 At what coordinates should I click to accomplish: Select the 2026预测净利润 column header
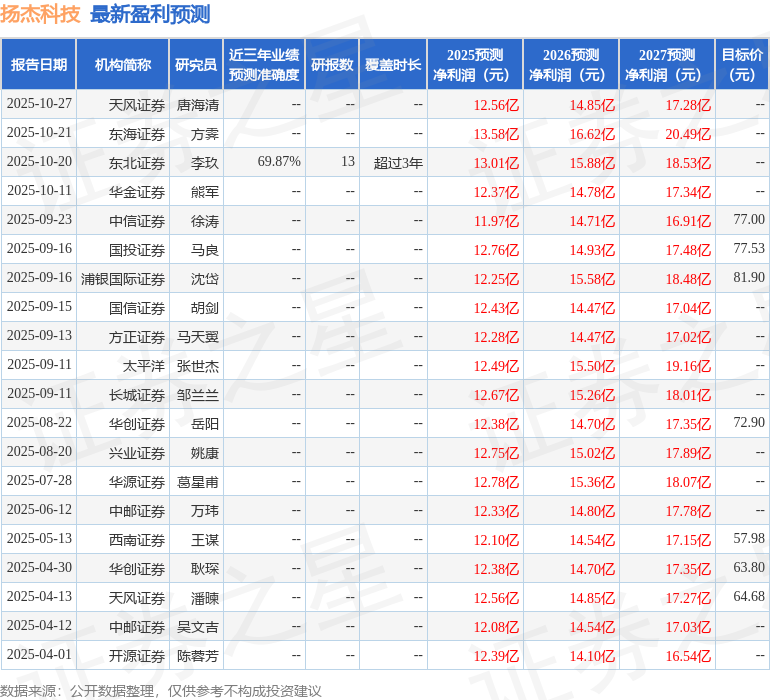(x=571, y=65)
